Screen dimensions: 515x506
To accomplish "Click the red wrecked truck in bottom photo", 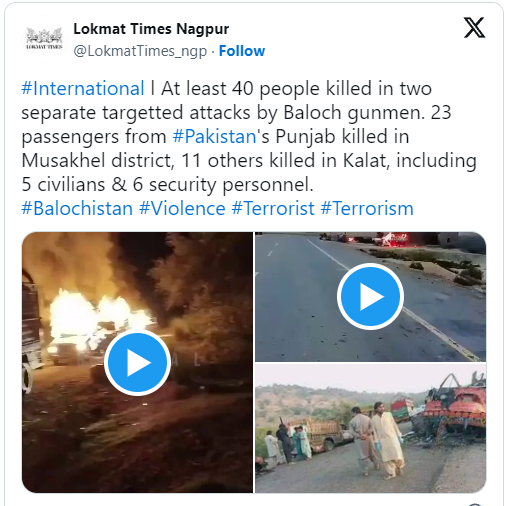I will tap(450, 408).
